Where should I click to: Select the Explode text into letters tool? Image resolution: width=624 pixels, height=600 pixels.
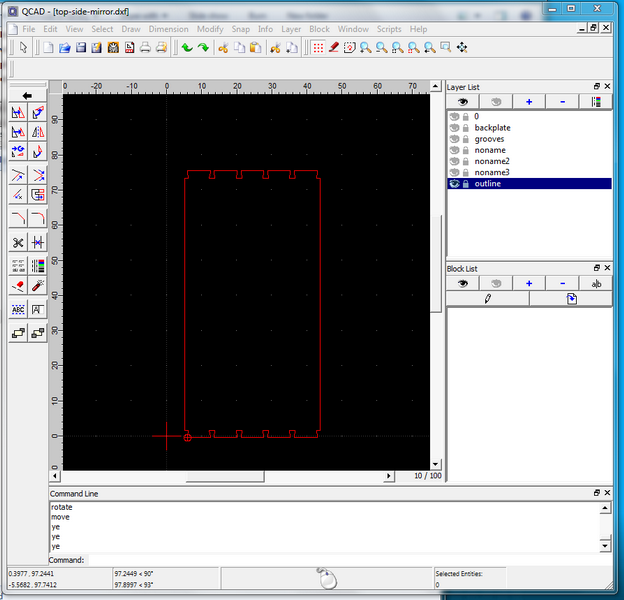coord(18,310)
